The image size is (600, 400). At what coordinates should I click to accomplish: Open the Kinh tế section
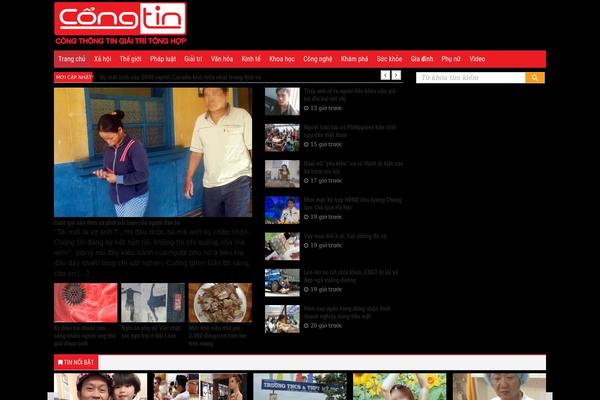point(251,59)
